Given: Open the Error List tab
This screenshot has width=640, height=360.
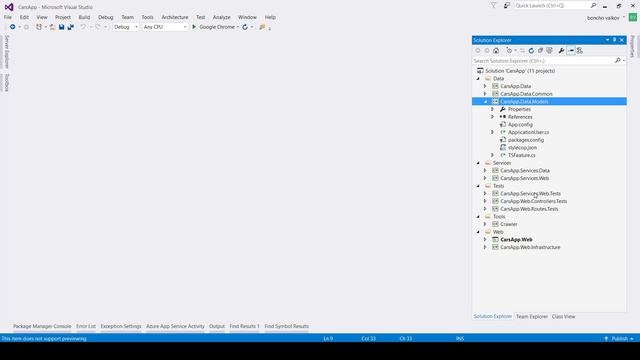Looking at the screenshot, I should pyautogui.click(x=86, y=326).
